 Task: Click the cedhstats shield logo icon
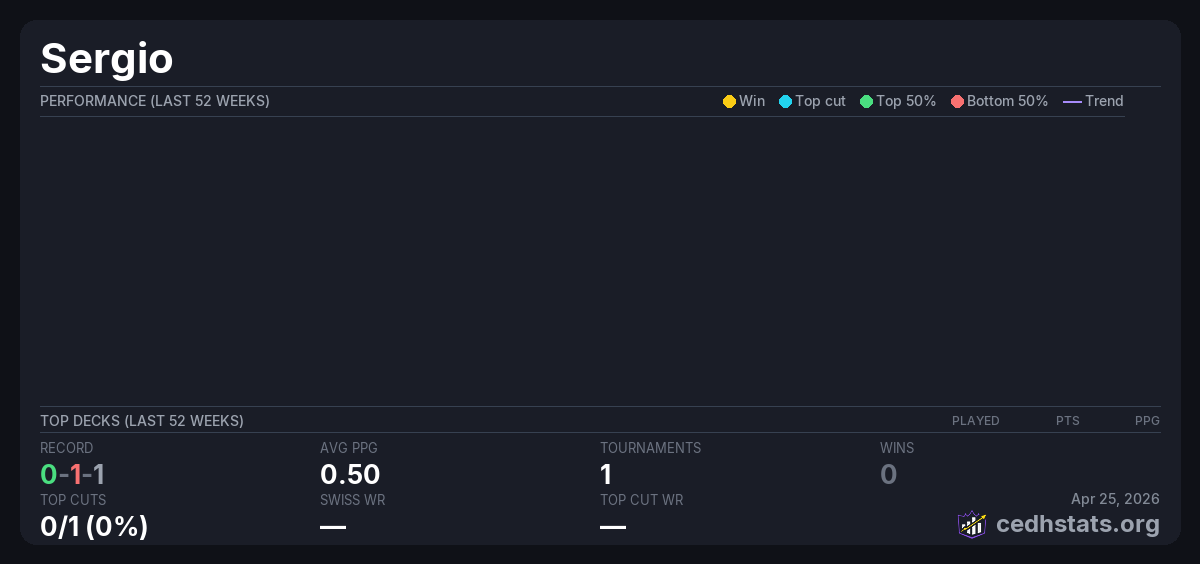click(x=971, y=524)
